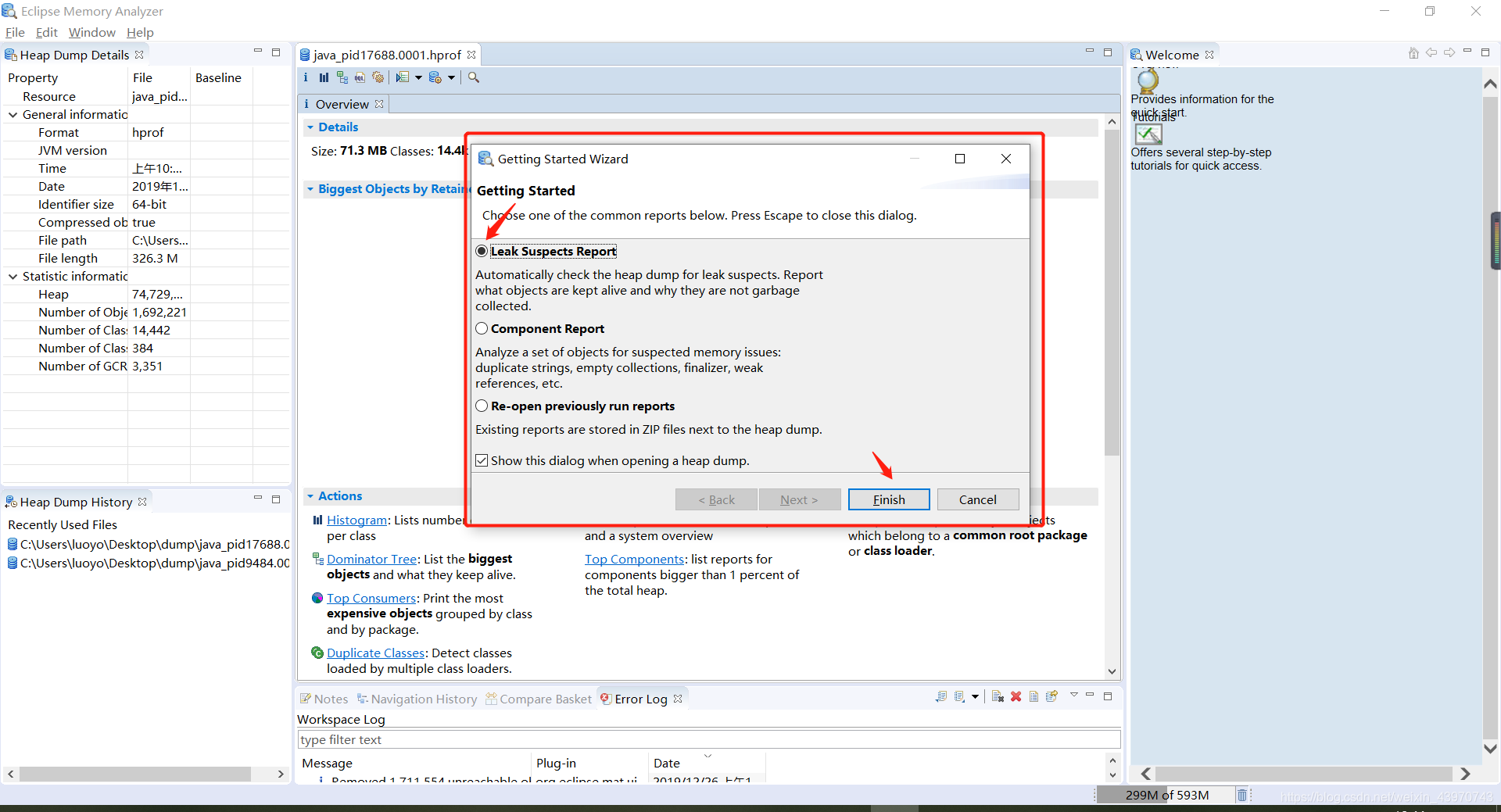Open the Window menu
1501x812 pixels.
[92, 32]
